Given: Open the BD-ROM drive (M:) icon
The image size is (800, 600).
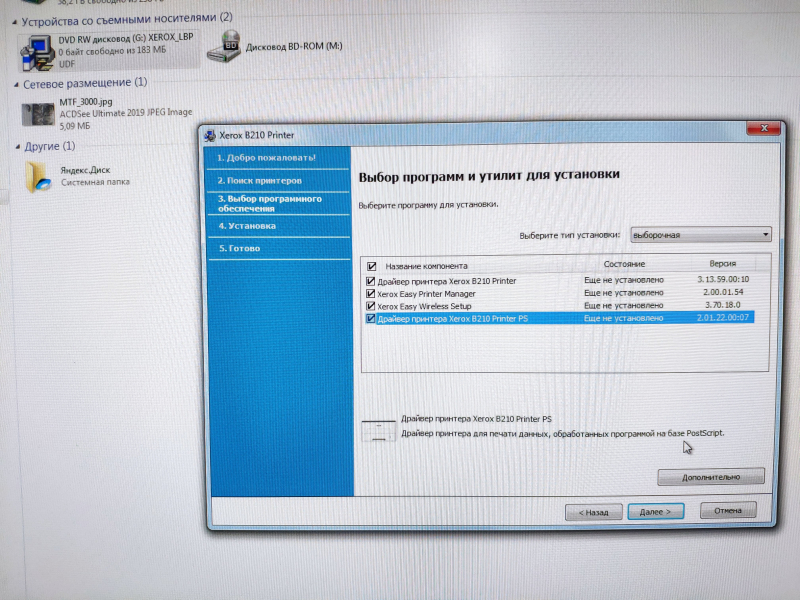Looking at the screenshot, I should [231, 45].
